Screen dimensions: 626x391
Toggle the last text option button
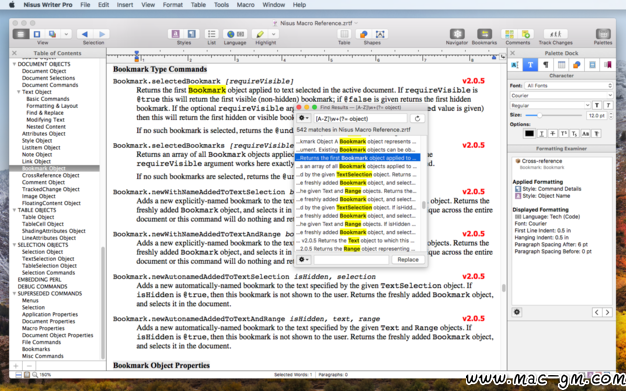(x=596, y=133)
